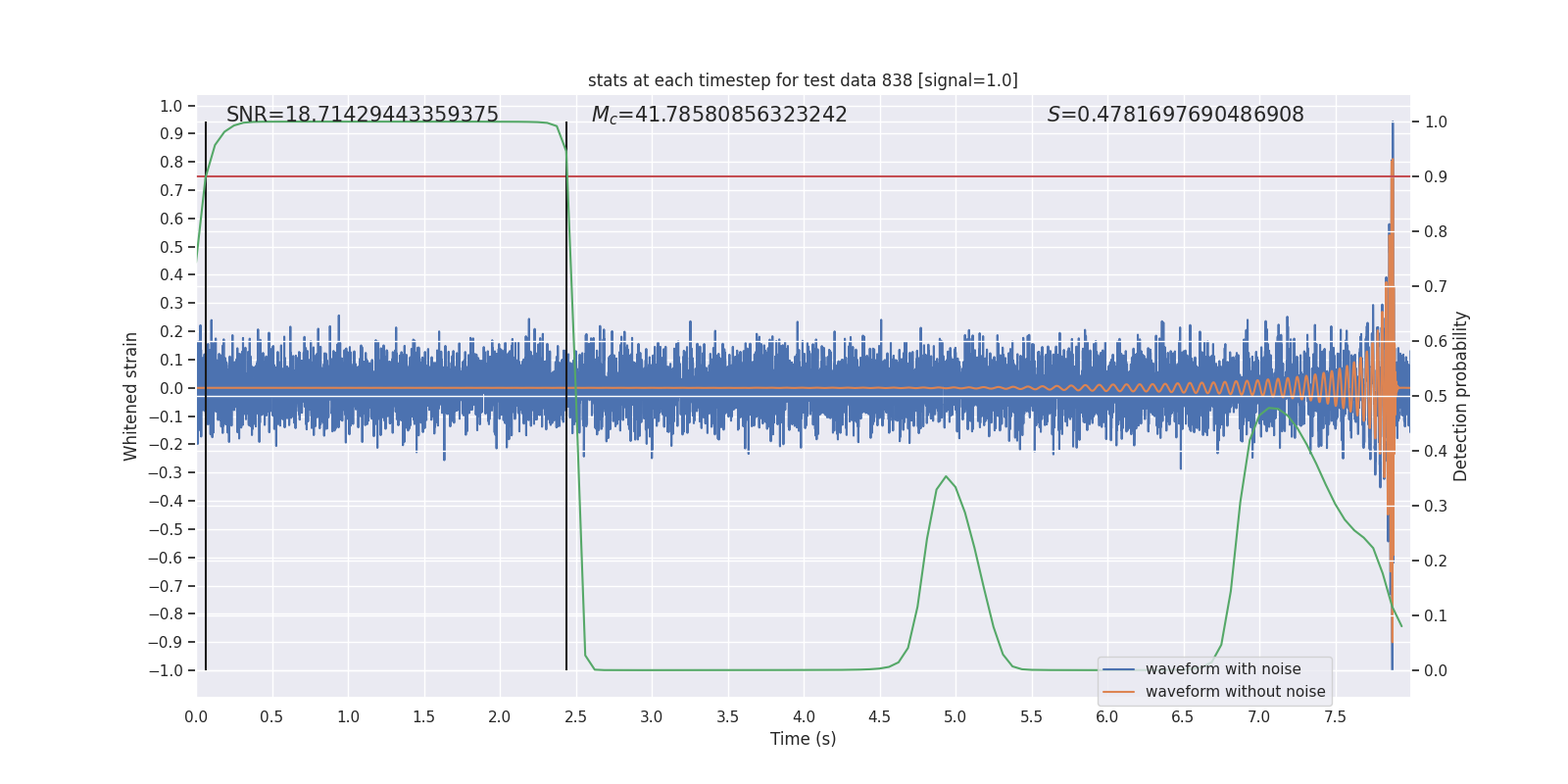
Task: Select the 0.2 tick on the Detection probability axis
Action: point(1436,562)
